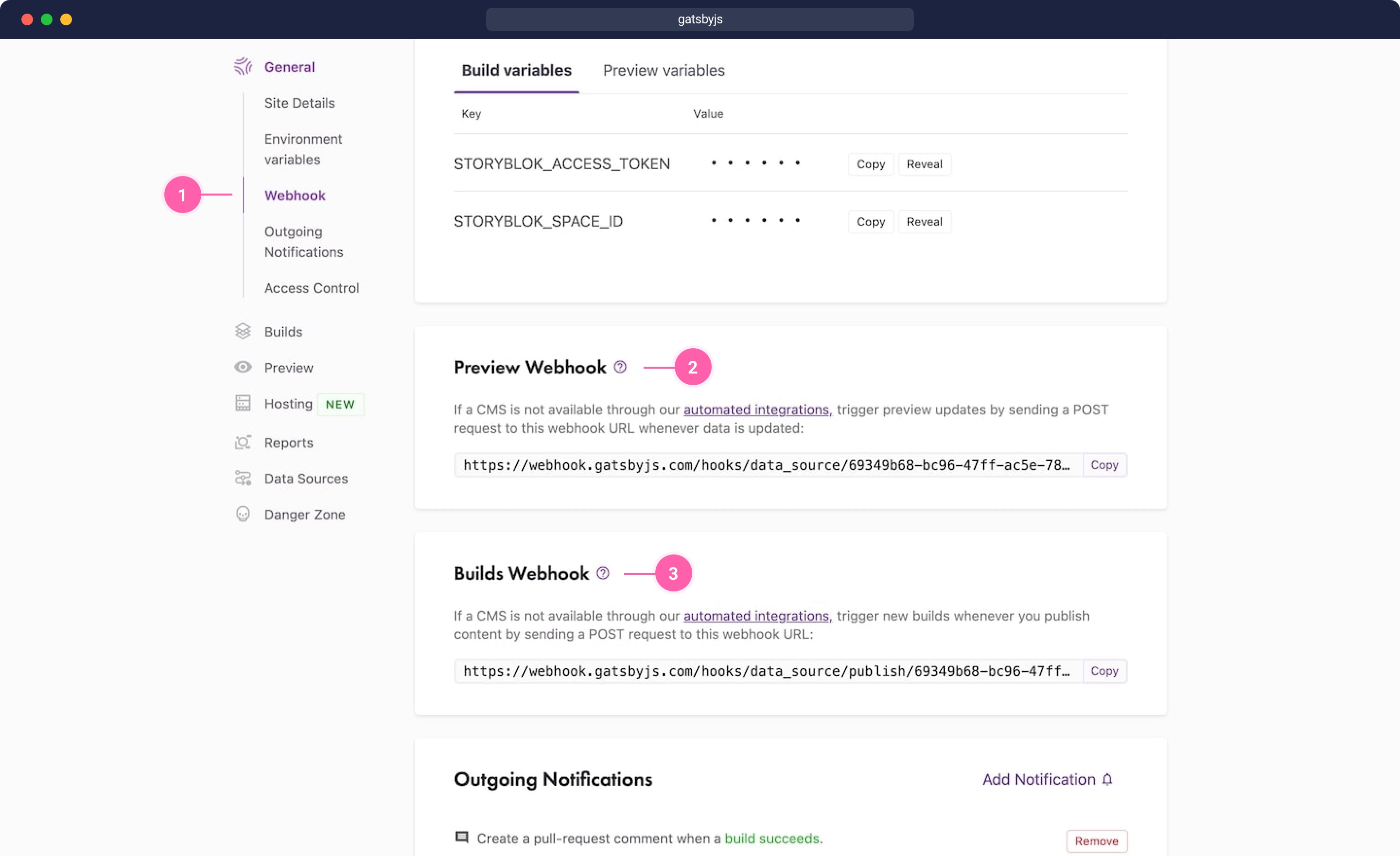Click the Preview Webhook URL field
This screenshot has height=856, width=1400.
coord(768,465)
